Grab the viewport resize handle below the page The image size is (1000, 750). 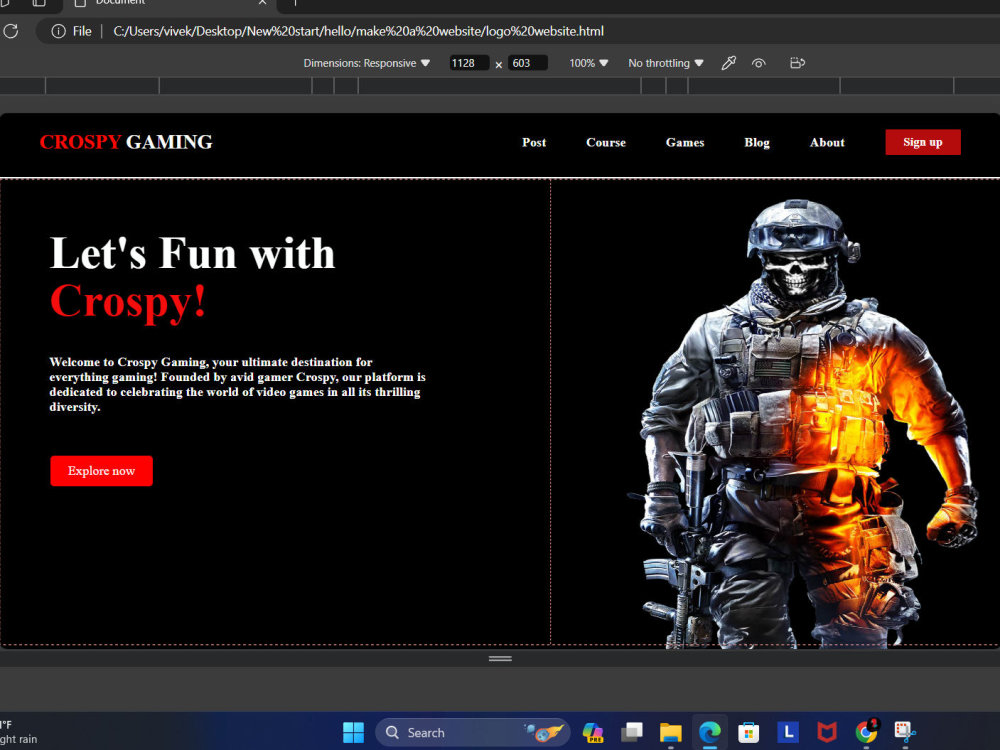(x=500, y=658)
